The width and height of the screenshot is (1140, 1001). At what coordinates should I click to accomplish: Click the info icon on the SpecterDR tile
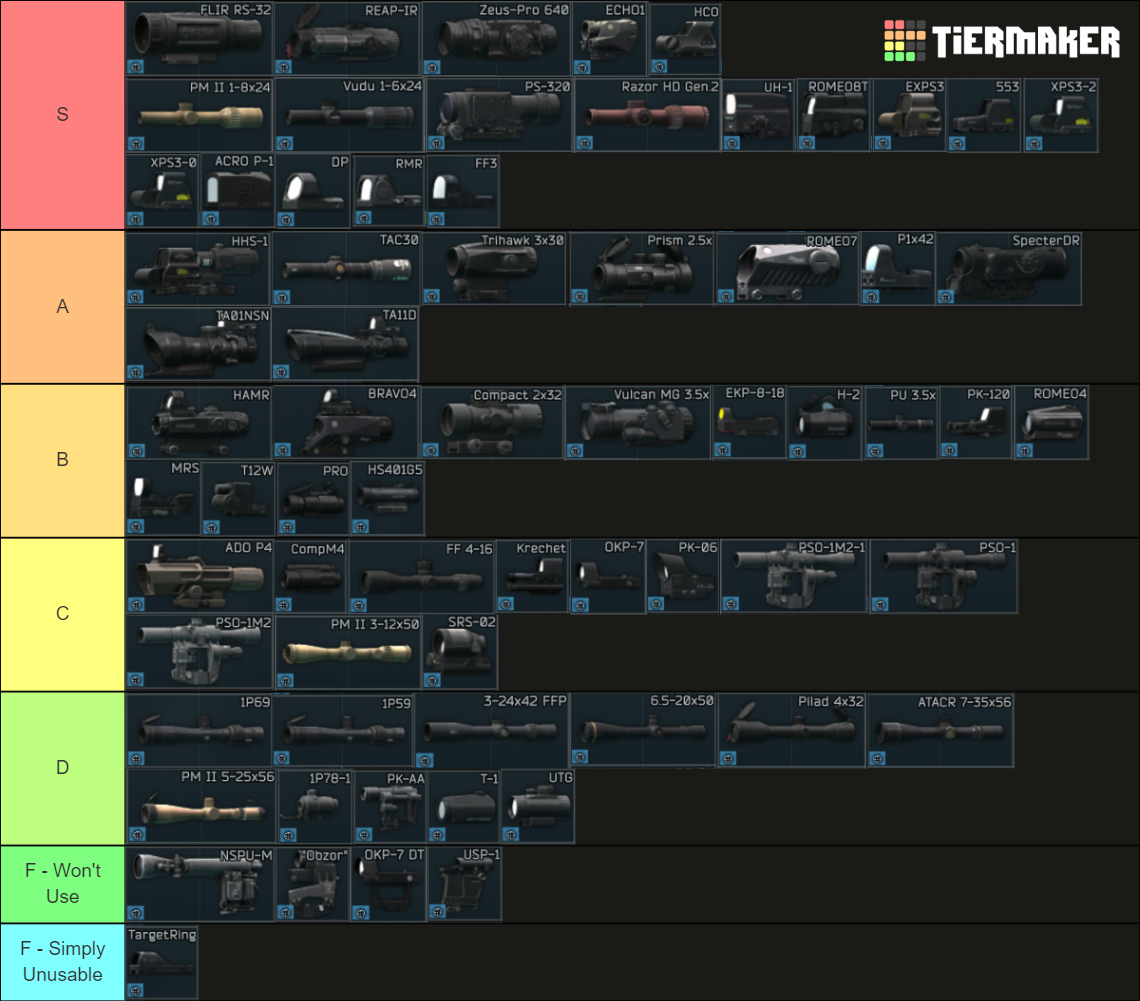coord(944,295)
